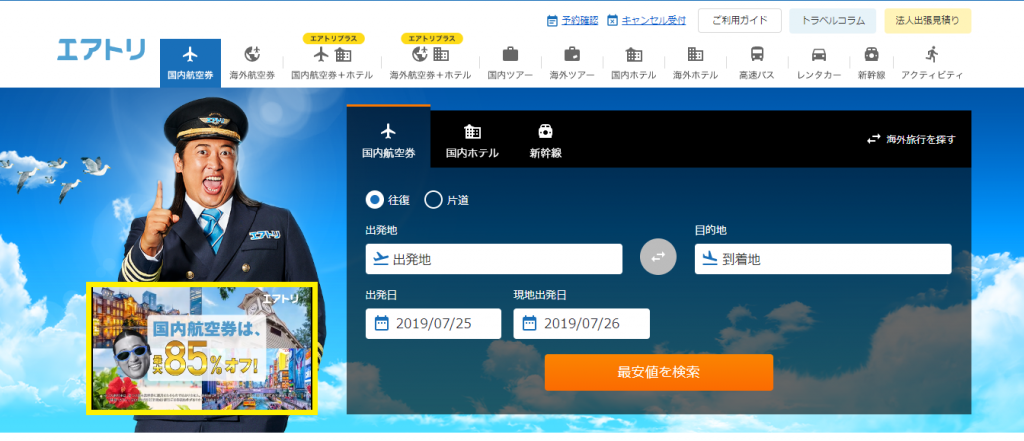Open the 出発地 departure airport selector

coord(494,259)
